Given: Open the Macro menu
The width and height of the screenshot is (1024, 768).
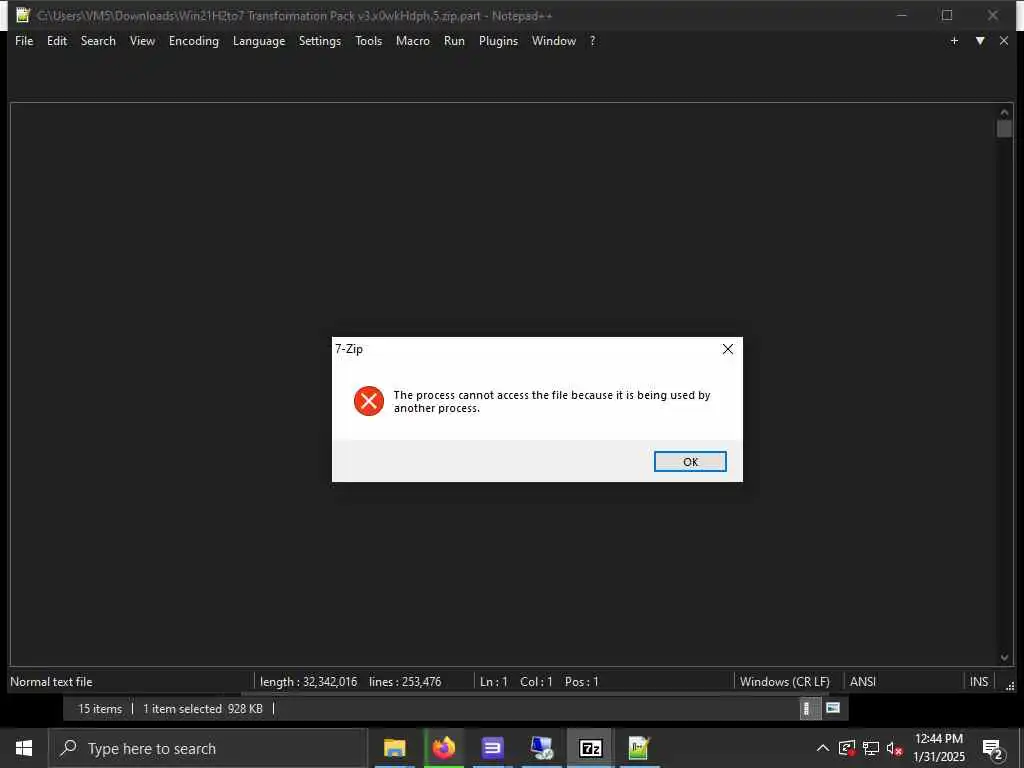Looking at the screenshot, I should (x=413, y=40).
